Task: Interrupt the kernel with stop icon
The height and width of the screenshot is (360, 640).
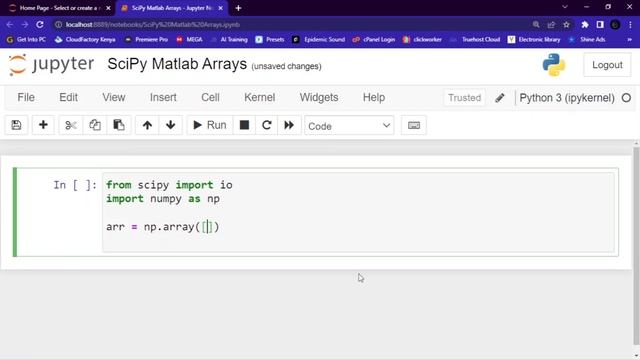Action: pos(244,125)
